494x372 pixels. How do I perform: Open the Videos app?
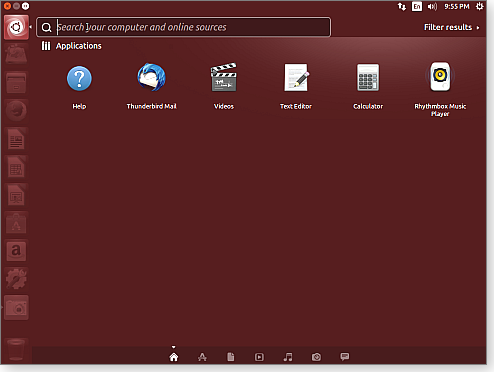coord(224,77)
